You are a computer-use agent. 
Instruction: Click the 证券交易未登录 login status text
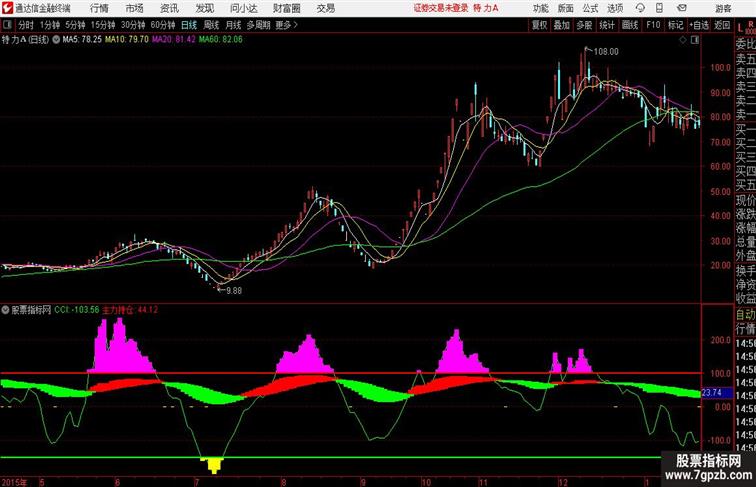coord(441,8)
